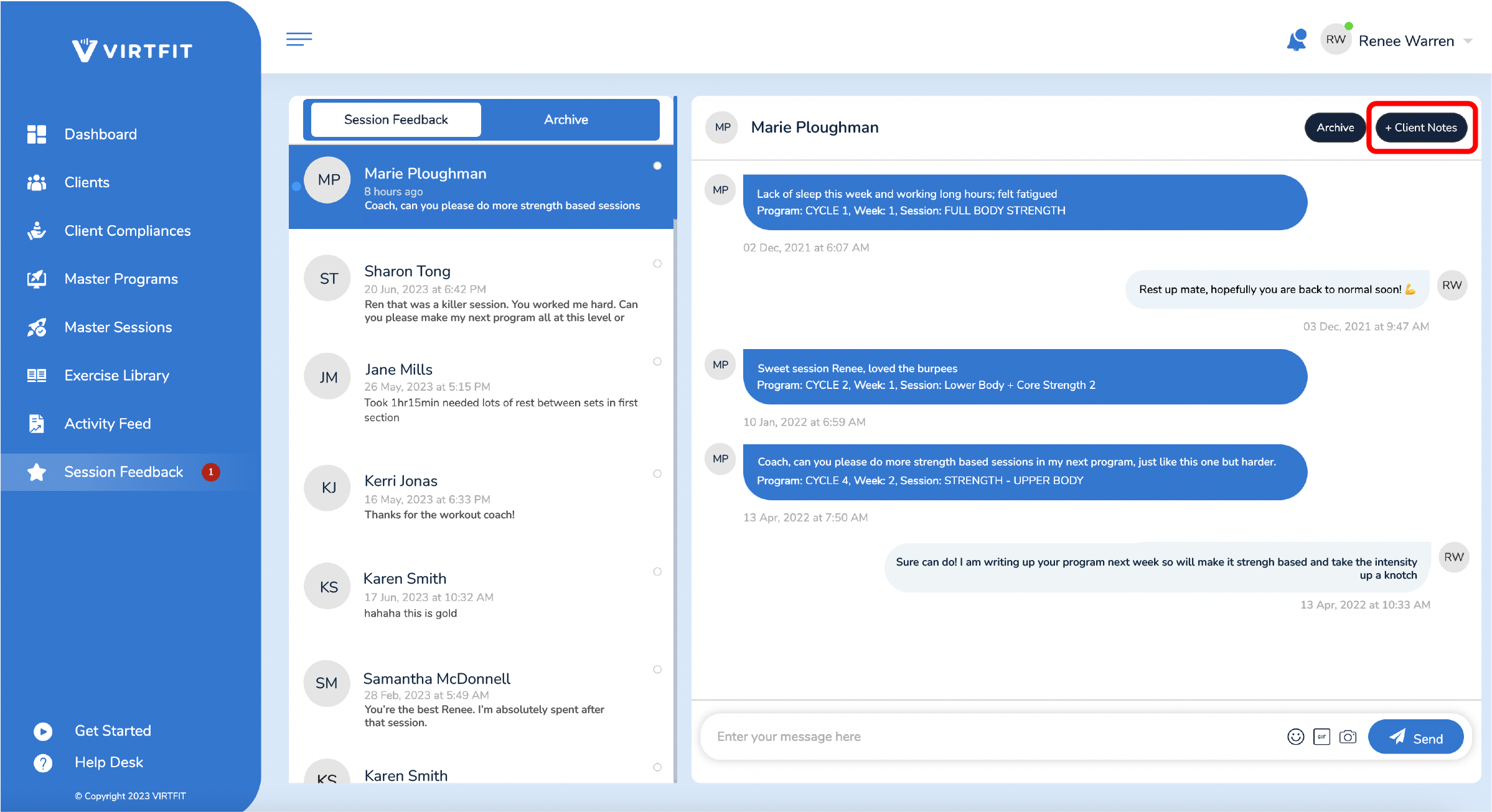Screen dimensions: 1492x812
Task: Open the notifications bell
Action: (x=1297, y=40)
